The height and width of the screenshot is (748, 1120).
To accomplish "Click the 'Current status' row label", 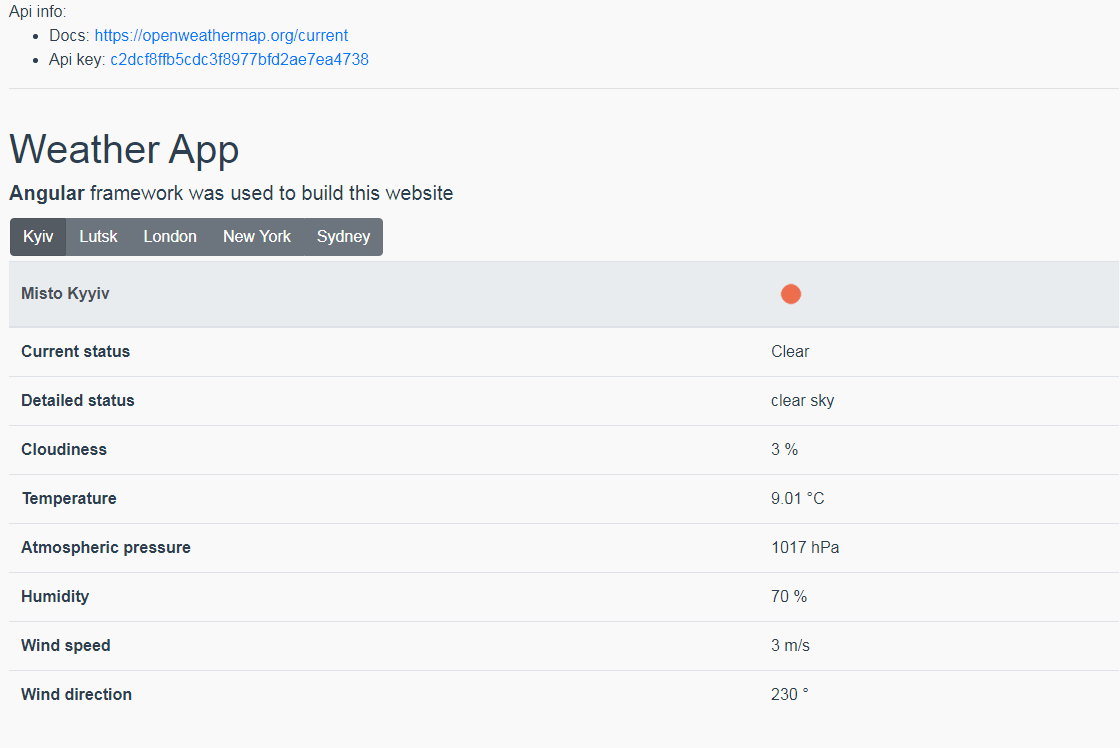I will tap(76, 351).
